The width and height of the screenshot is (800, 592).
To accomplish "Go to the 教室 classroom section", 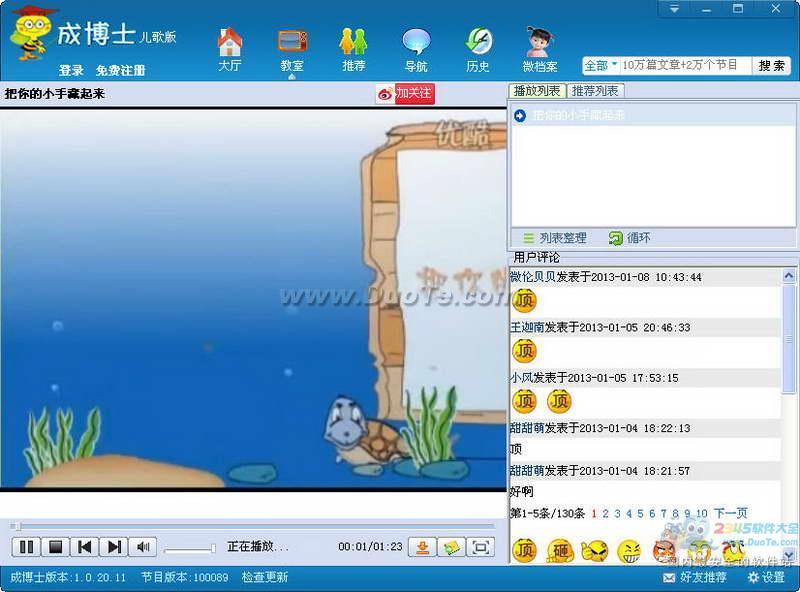I will (x=292, y=48).
